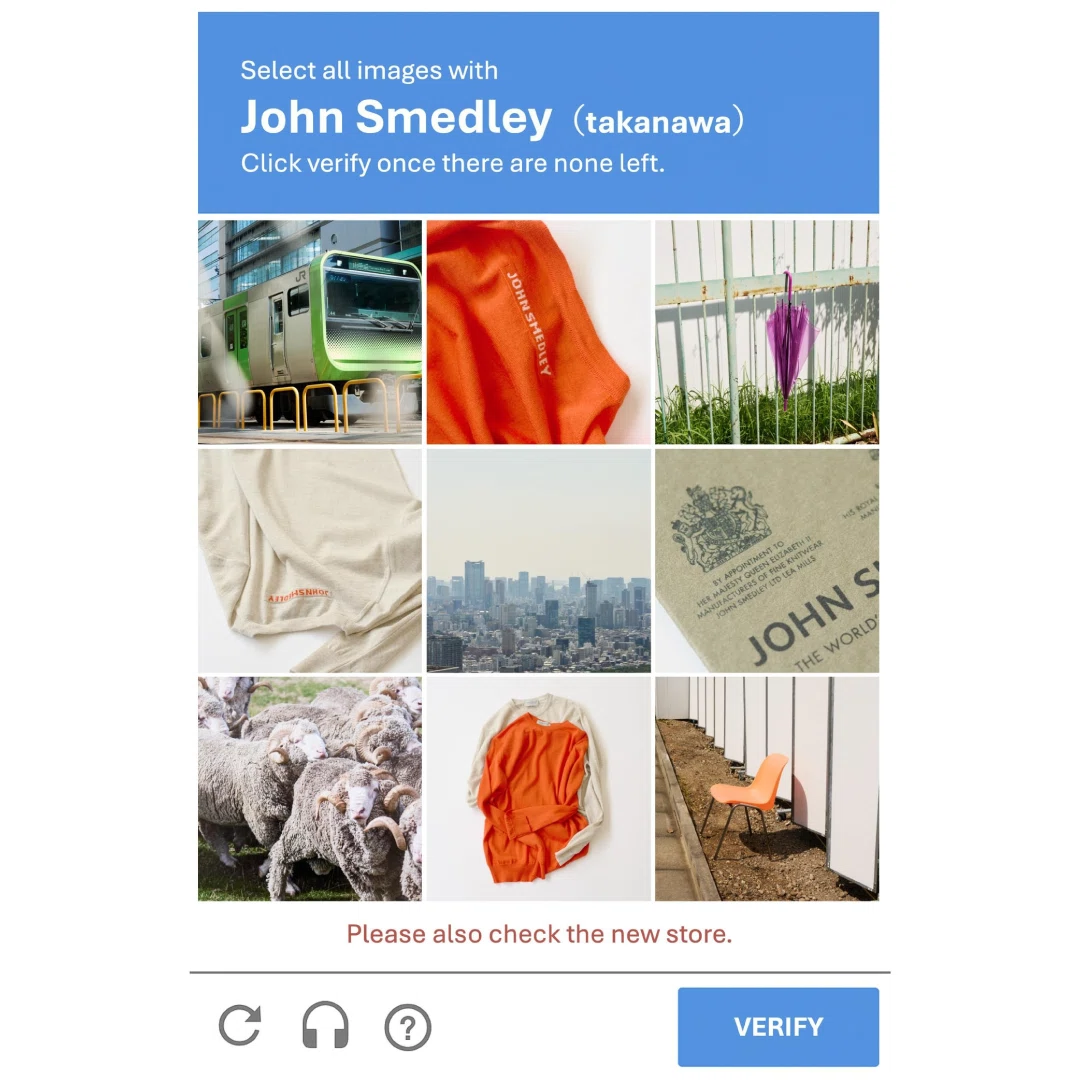Click the royal coat of arms emblem
Viewport: 1080px width, 1080px height.
pyautogui.click(x=720, y=527)
